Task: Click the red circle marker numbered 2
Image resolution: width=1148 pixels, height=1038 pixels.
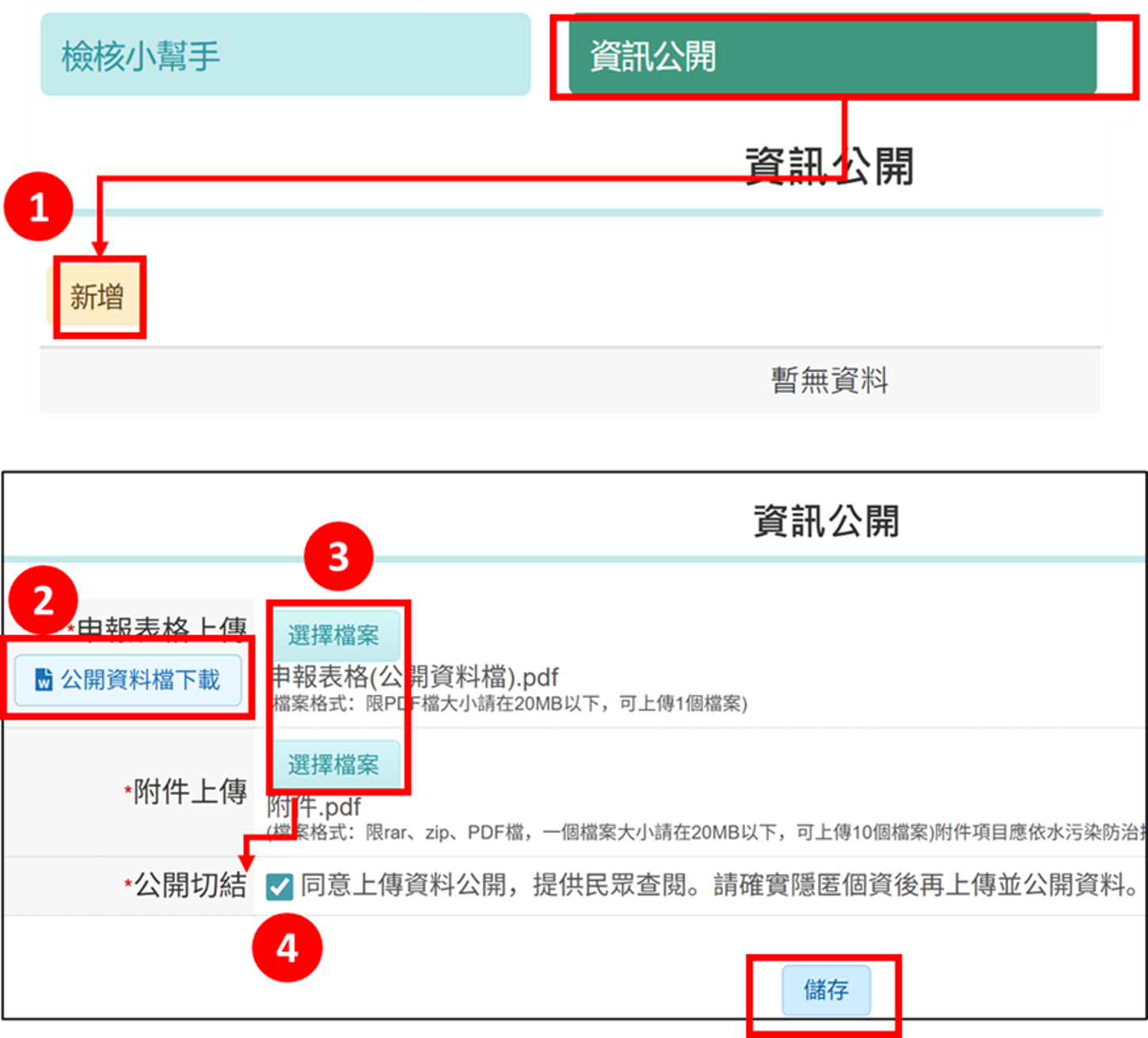Action: 44,601
